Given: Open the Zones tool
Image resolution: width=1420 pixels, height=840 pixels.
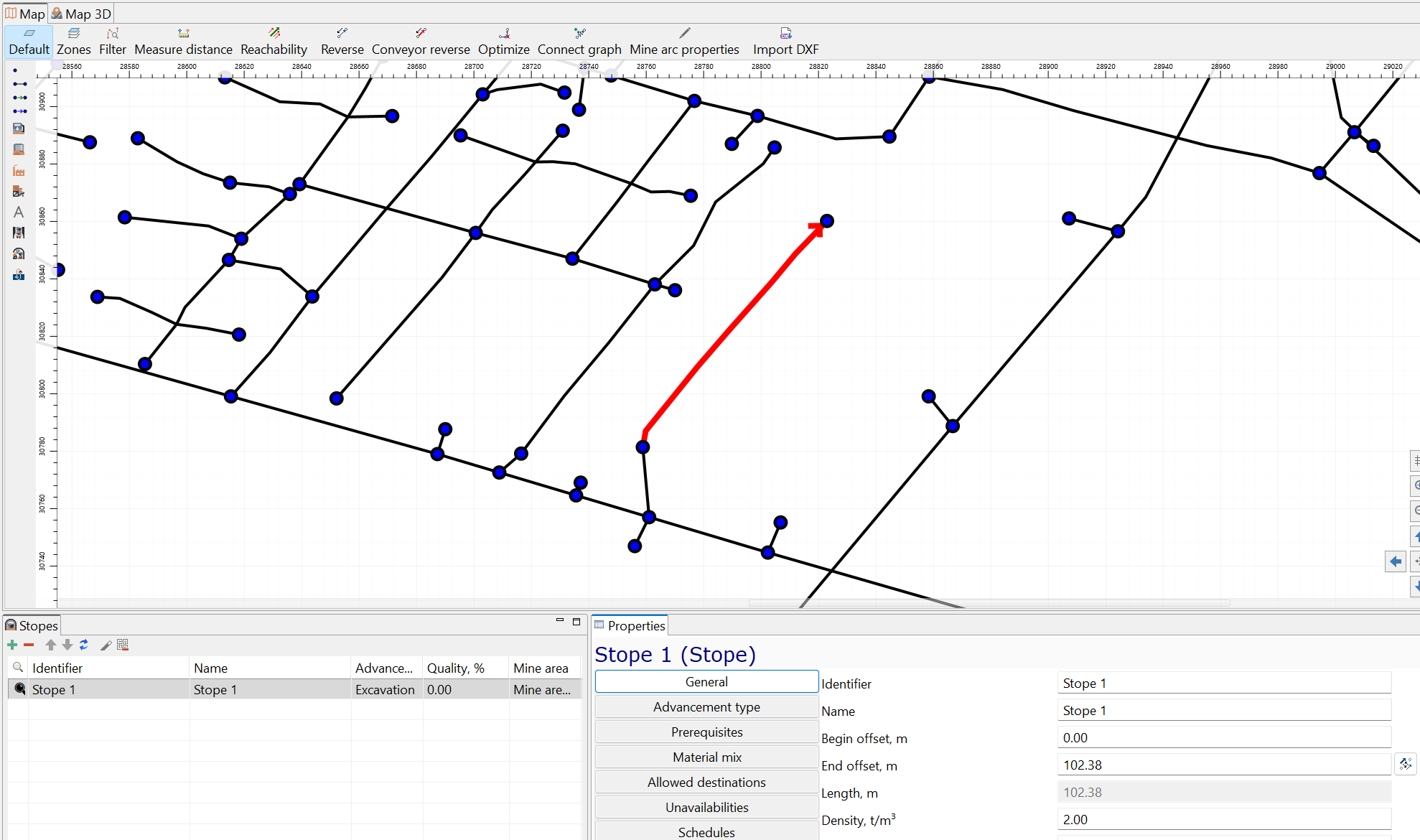Looking at the screenshot, I should [74, 42].
